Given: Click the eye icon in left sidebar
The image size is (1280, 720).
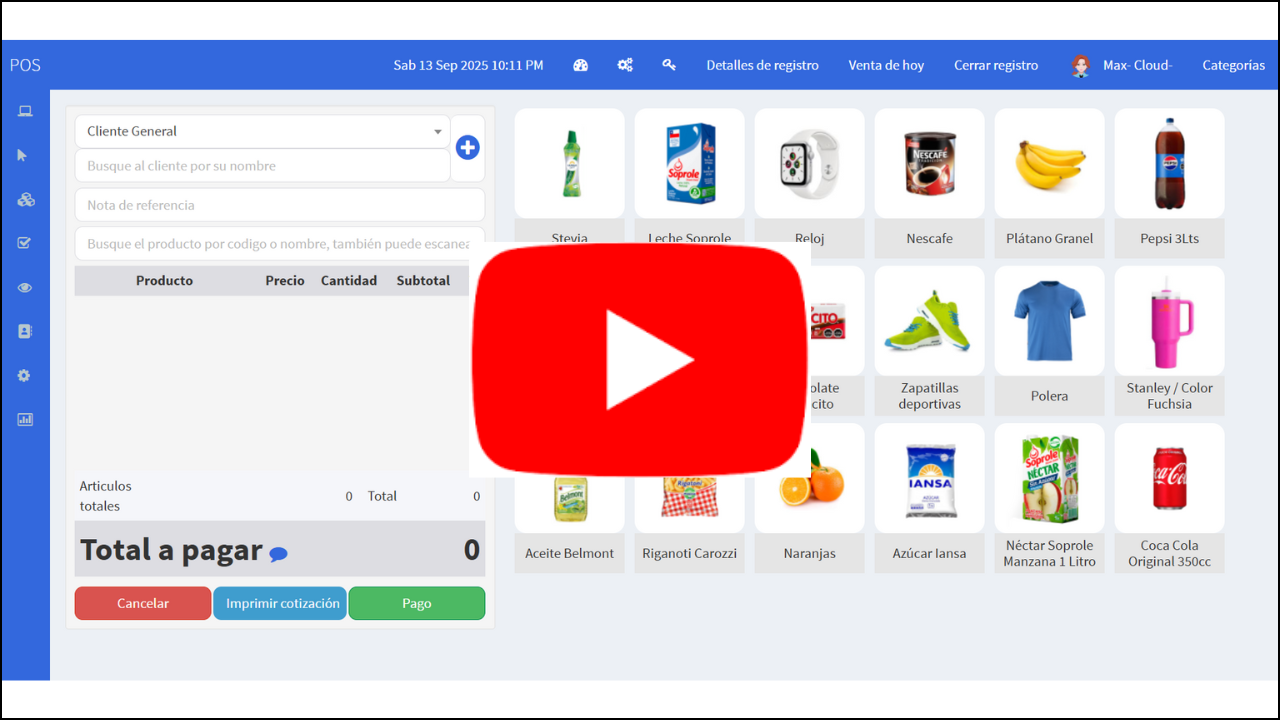Looking at the screenshot, I should coord(25,288).
